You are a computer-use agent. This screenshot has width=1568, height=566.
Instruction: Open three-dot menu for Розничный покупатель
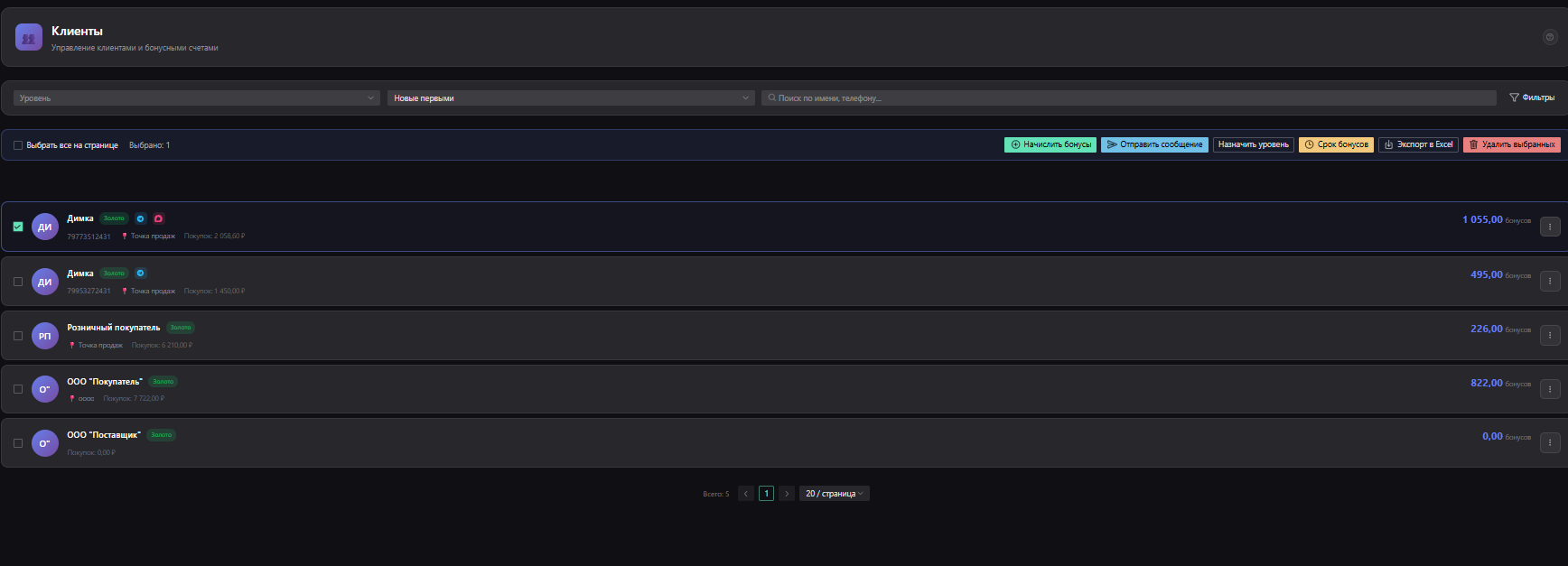click(1549, 336)
